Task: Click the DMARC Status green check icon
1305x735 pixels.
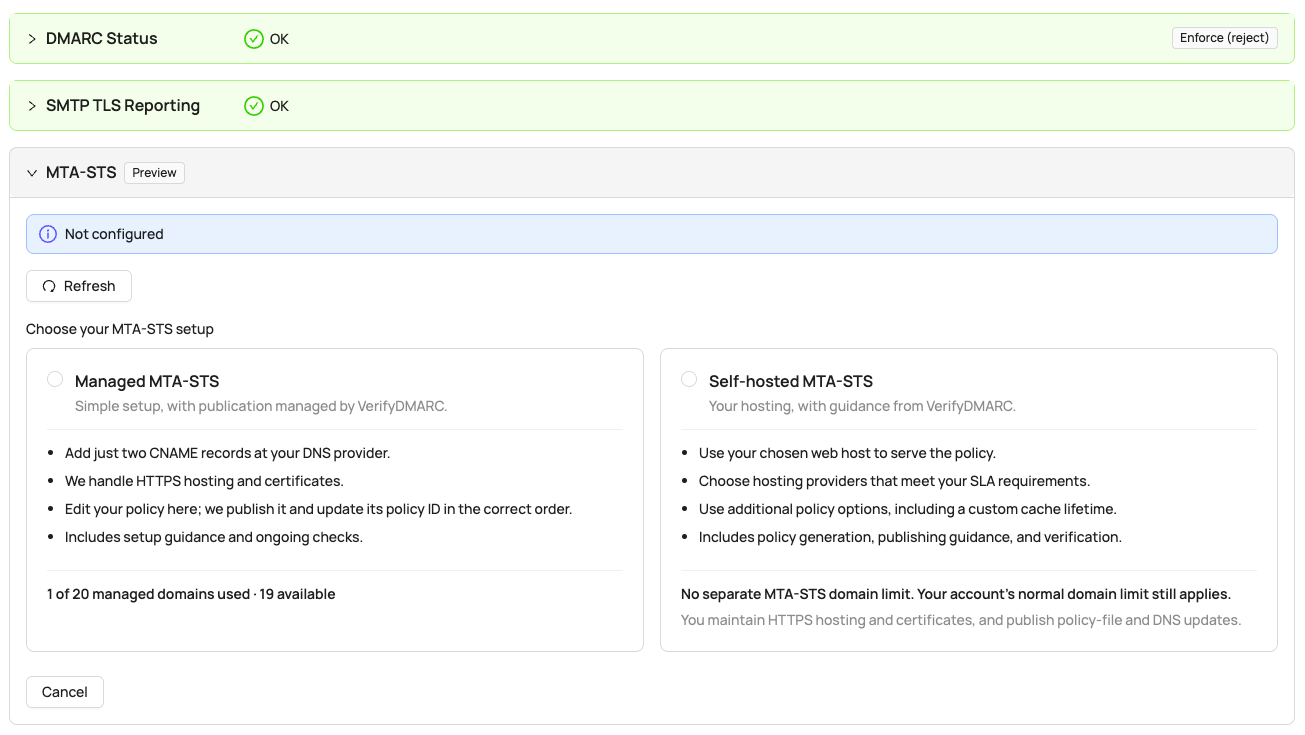Action: [254, 39]
